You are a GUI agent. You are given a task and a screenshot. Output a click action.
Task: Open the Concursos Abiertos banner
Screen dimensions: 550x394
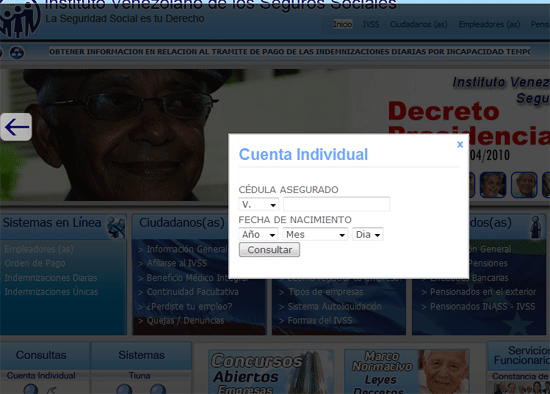tap(271, 372)
